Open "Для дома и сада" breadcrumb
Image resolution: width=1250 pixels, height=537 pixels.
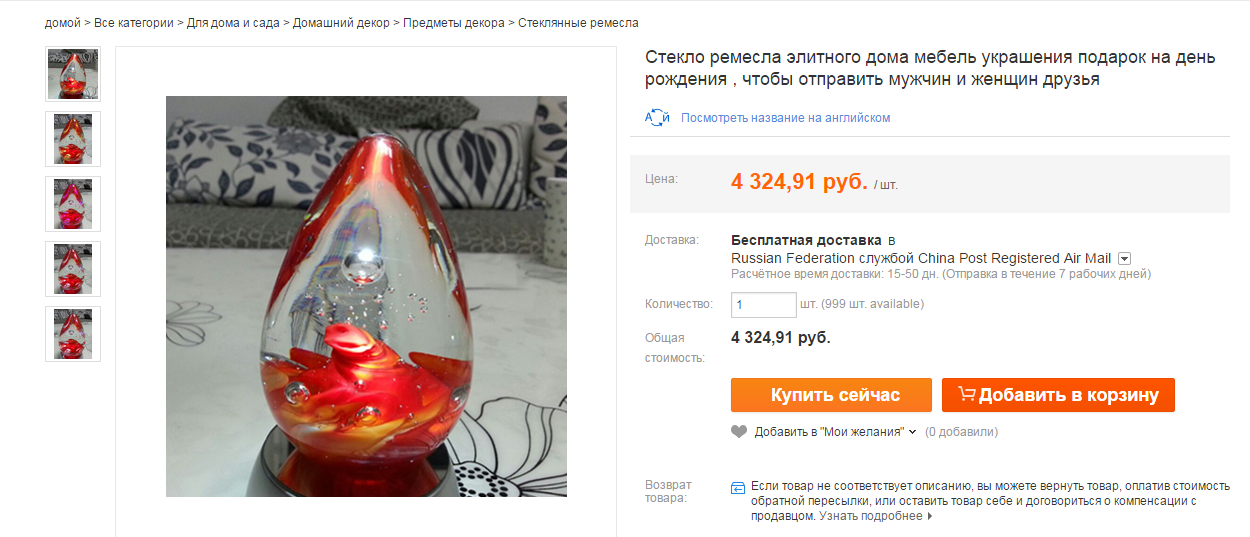(x=233, y=23)
